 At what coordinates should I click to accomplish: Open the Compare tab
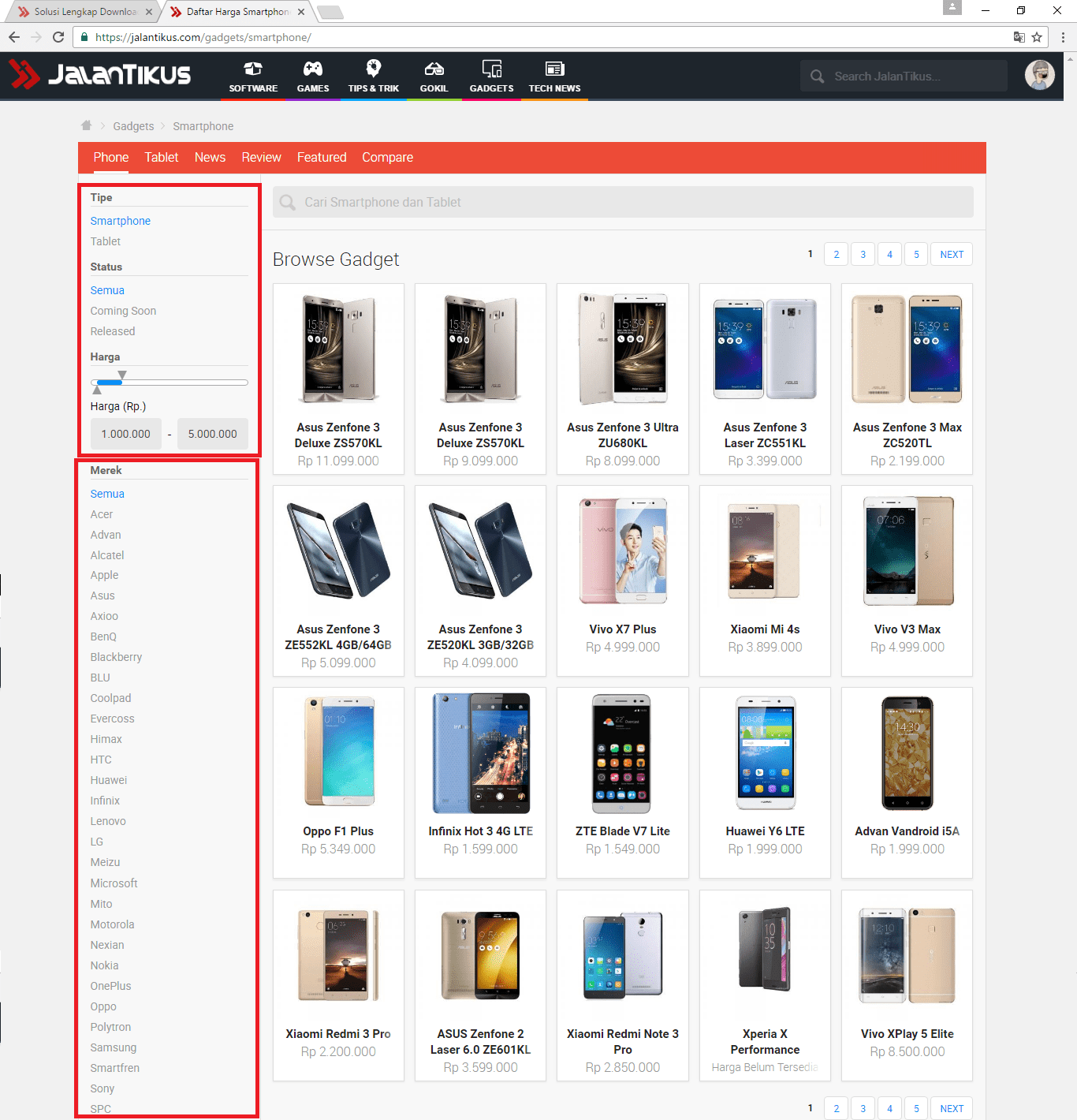[387, 158]
